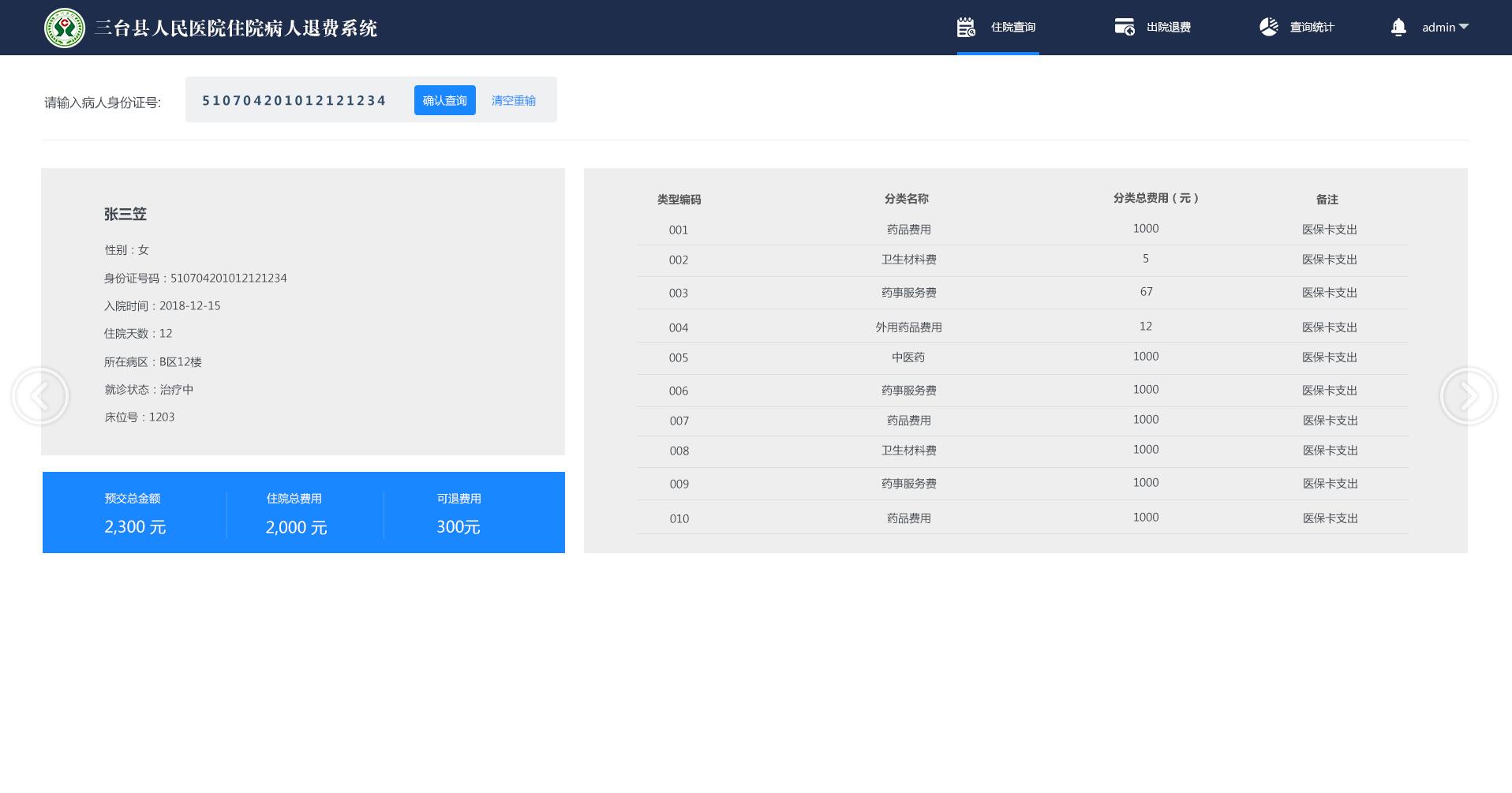Go to previous patient with left arrow
This screenshot has width=1512, height=793.
pyautogui.click(x=40, y=396)
